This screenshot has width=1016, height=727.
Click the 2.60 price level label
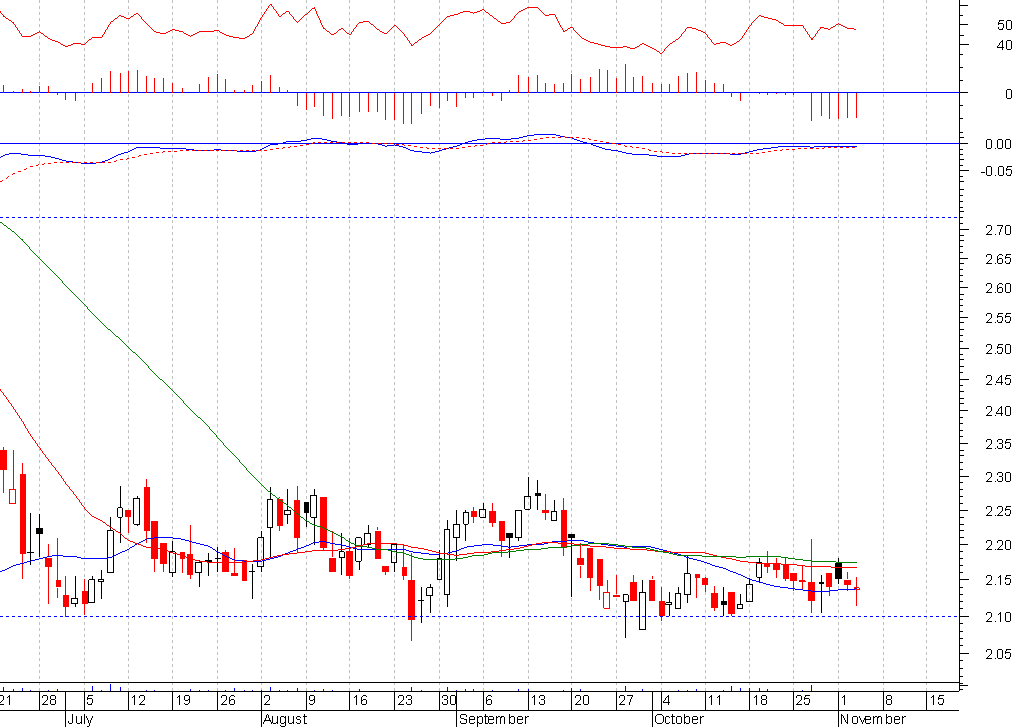click(x=999, y=288)
